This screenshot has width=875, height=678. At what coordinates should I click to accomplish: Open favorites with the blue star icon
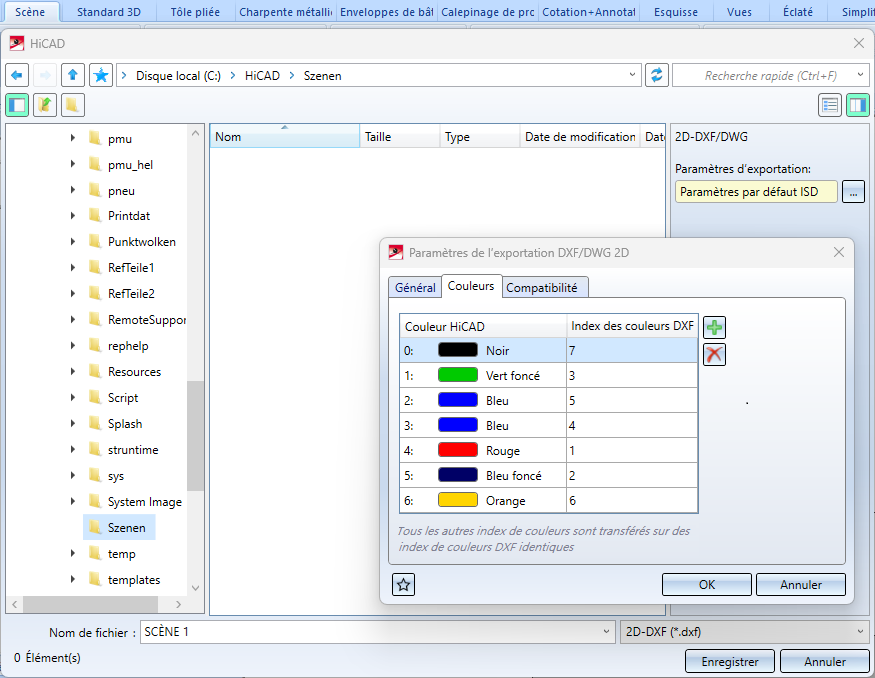(101, 75)
